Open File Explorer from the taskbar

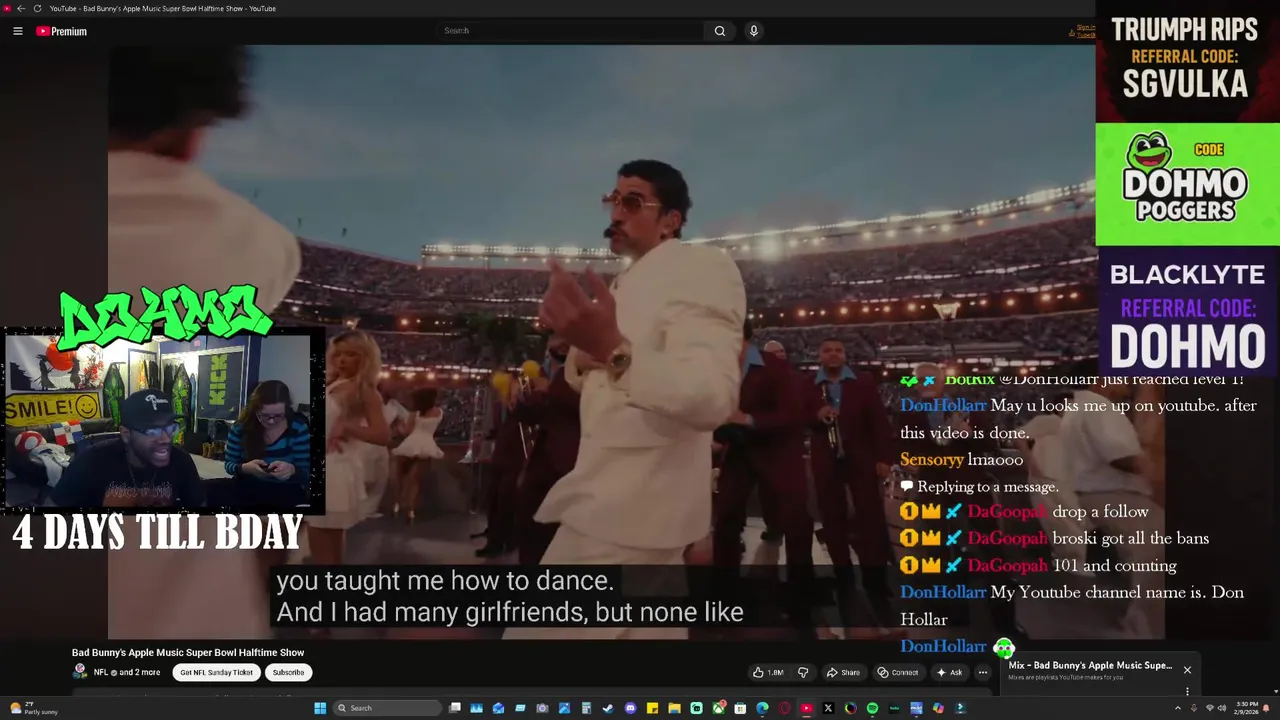[674, 708]
